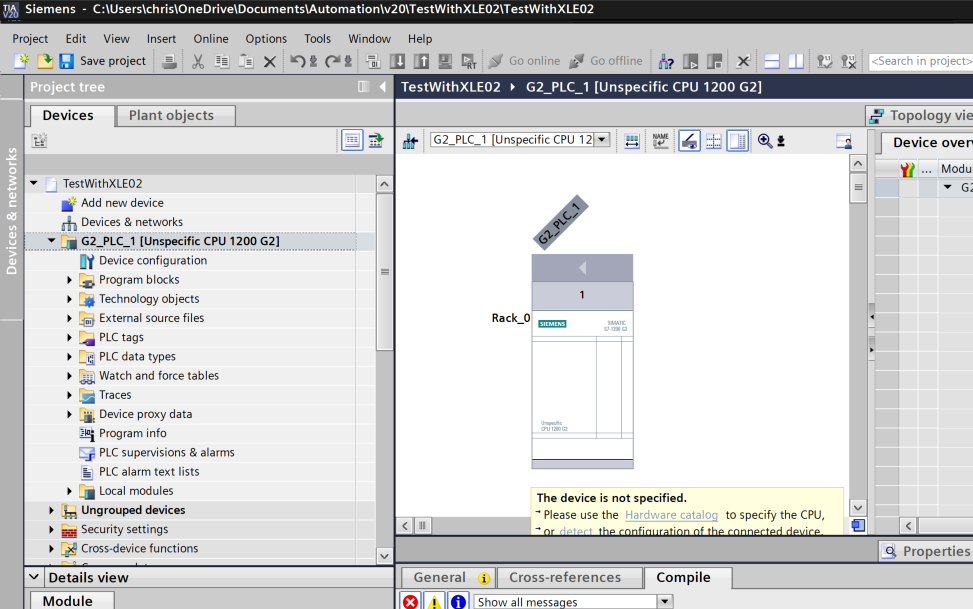The width and height of the screenshot is (973, 609).
Task: Click the Save project button
Action: (104, 61)
